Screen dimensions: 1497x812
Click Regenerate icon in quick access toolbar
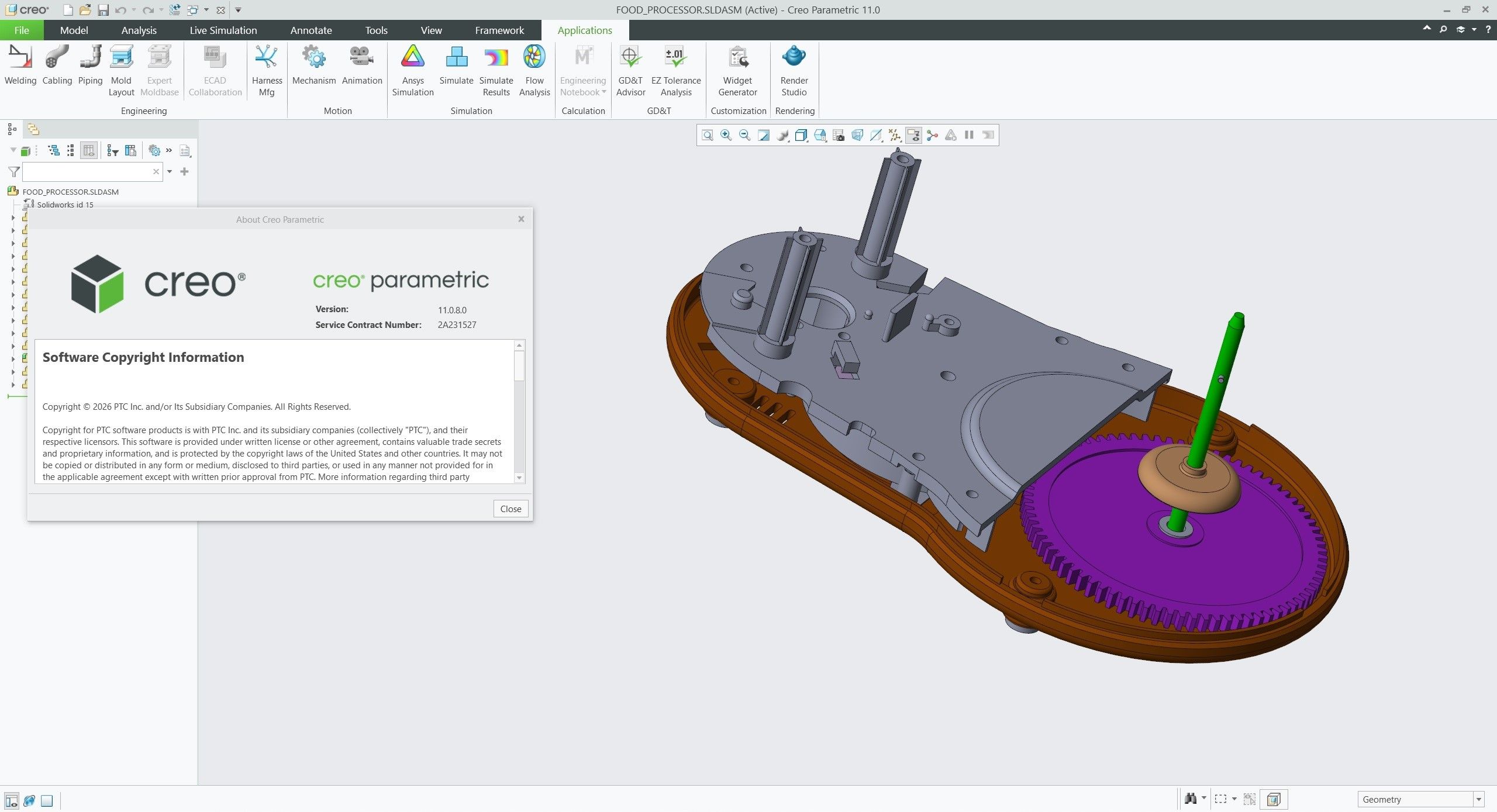[174, 10]
